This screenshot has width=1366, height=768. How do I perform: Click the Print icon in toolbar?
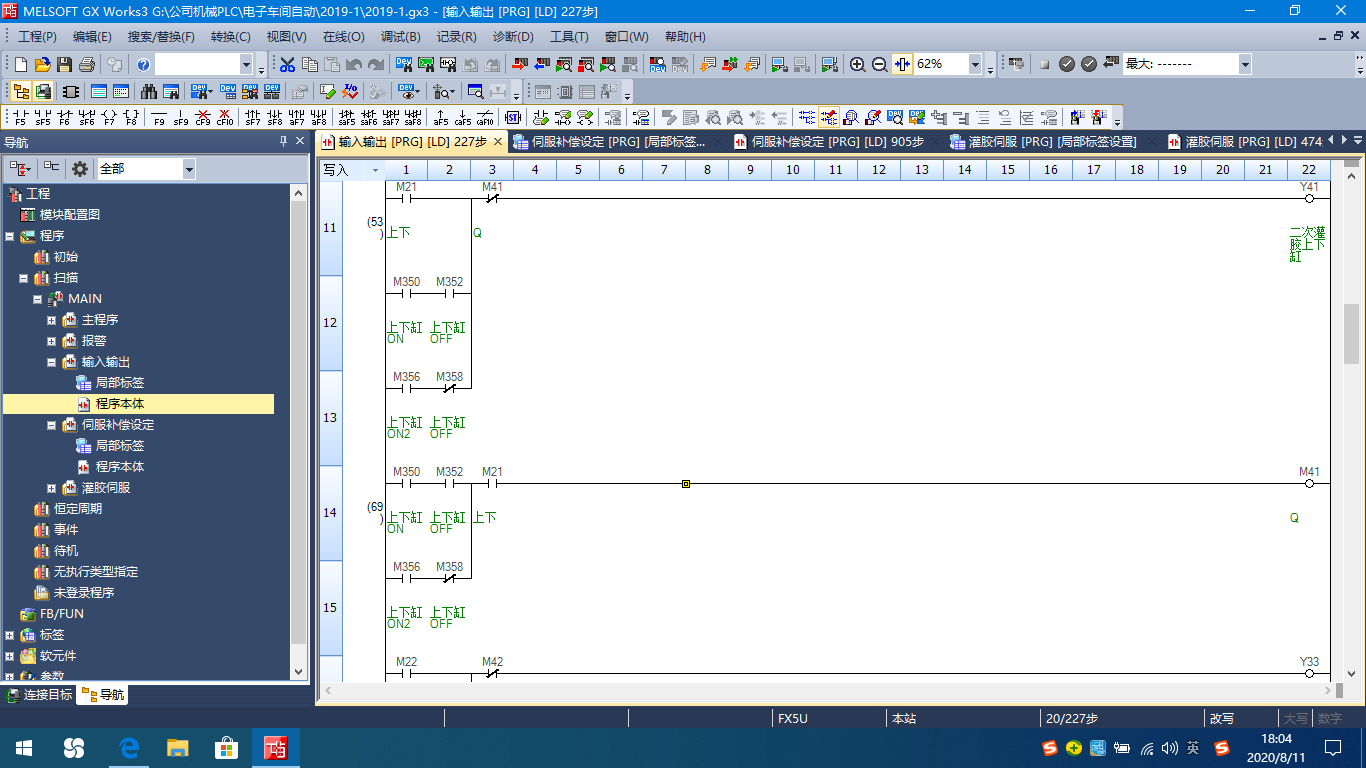click(x=86, y=65)
